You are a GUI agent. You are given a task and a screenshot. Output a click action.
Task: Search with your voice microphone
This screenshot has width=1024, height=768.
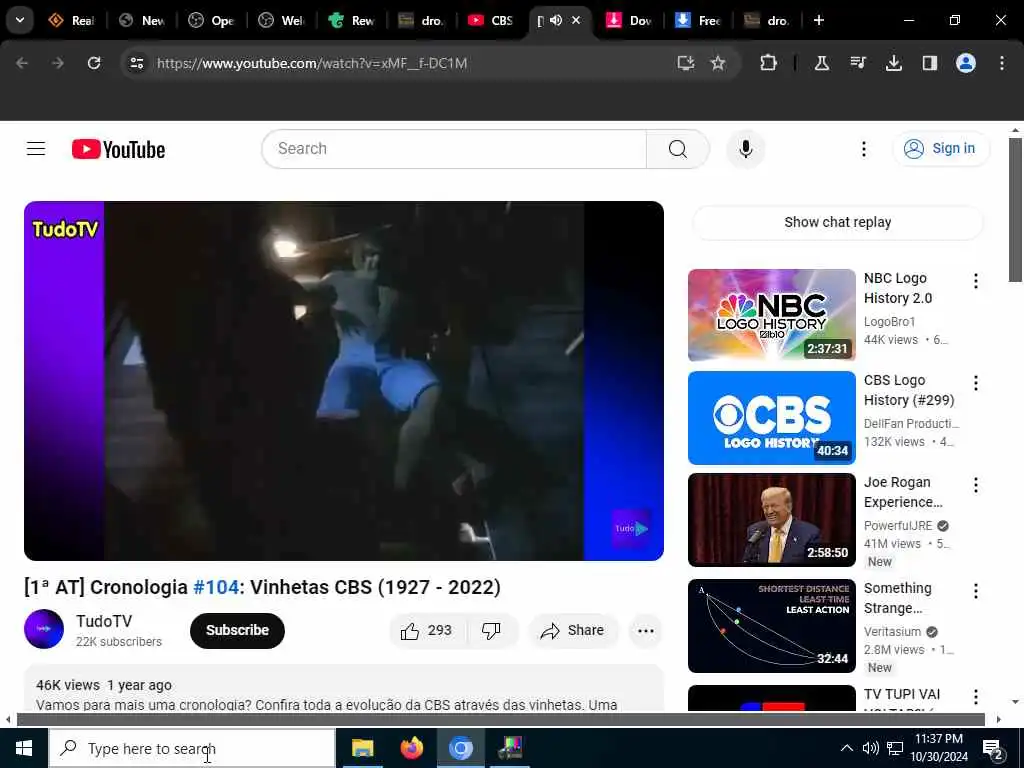(745, 149)
